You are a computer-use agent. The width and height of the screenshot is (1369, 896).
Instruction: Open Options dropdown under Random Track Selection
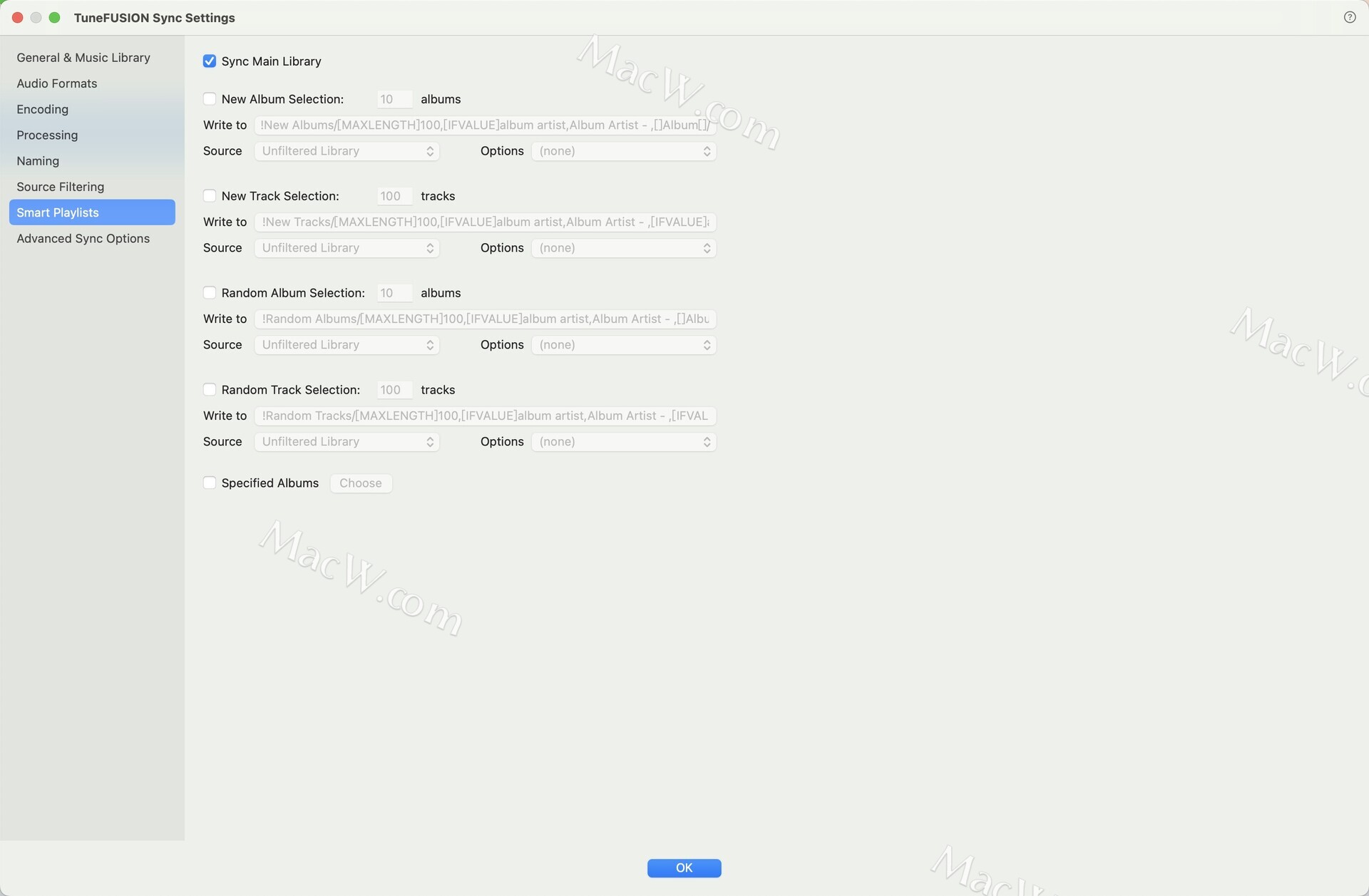(624, 442)
